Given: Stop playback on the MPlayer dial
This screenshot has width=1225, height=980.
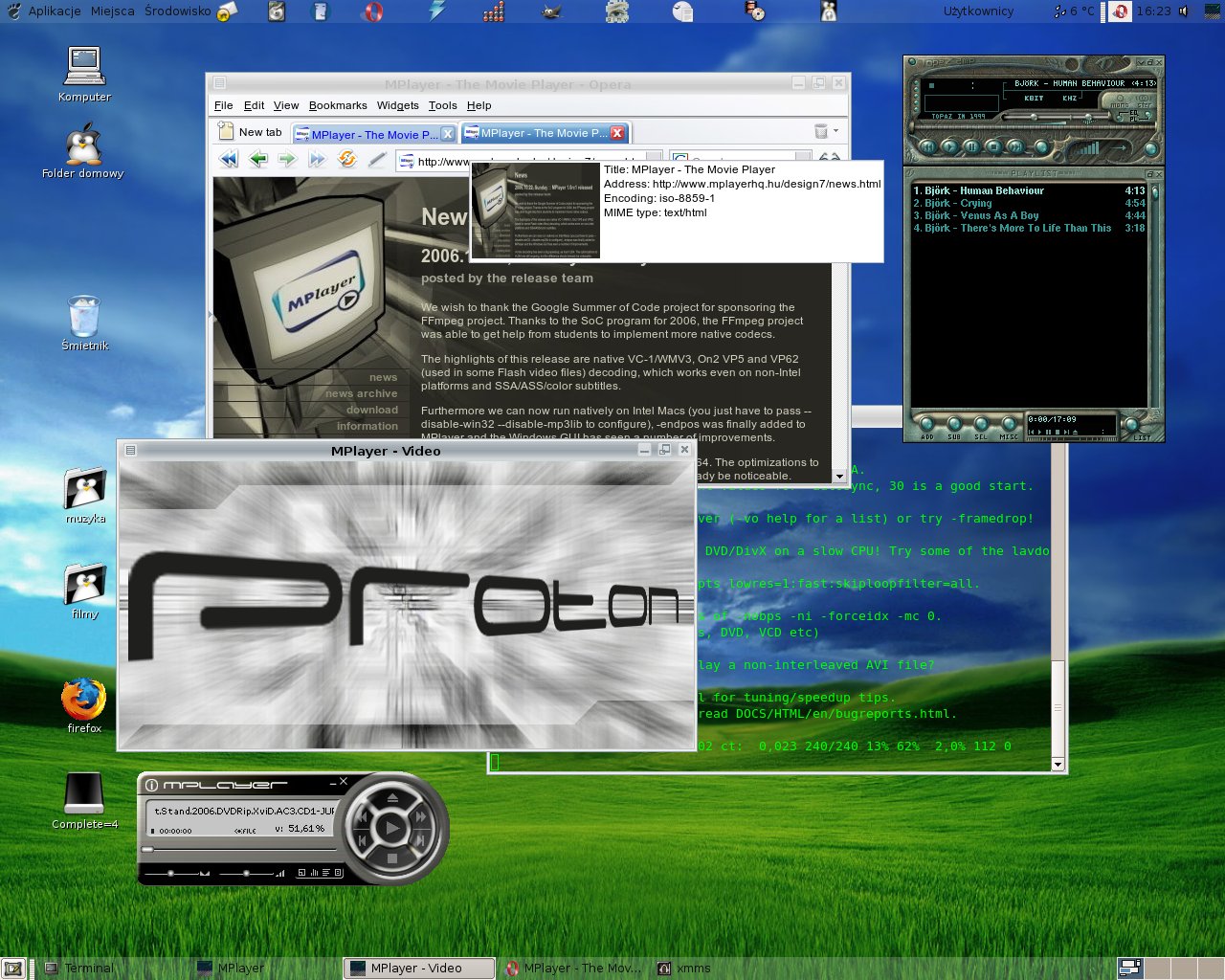Looking at the screenshot, I should click(x=392, y=858).
